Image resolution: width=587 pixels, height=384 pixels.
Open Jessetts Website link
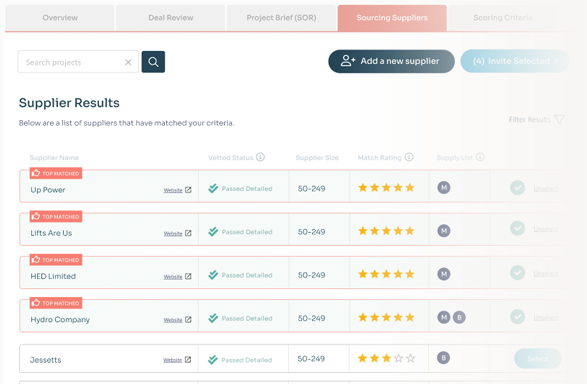[x=172, y=360]
